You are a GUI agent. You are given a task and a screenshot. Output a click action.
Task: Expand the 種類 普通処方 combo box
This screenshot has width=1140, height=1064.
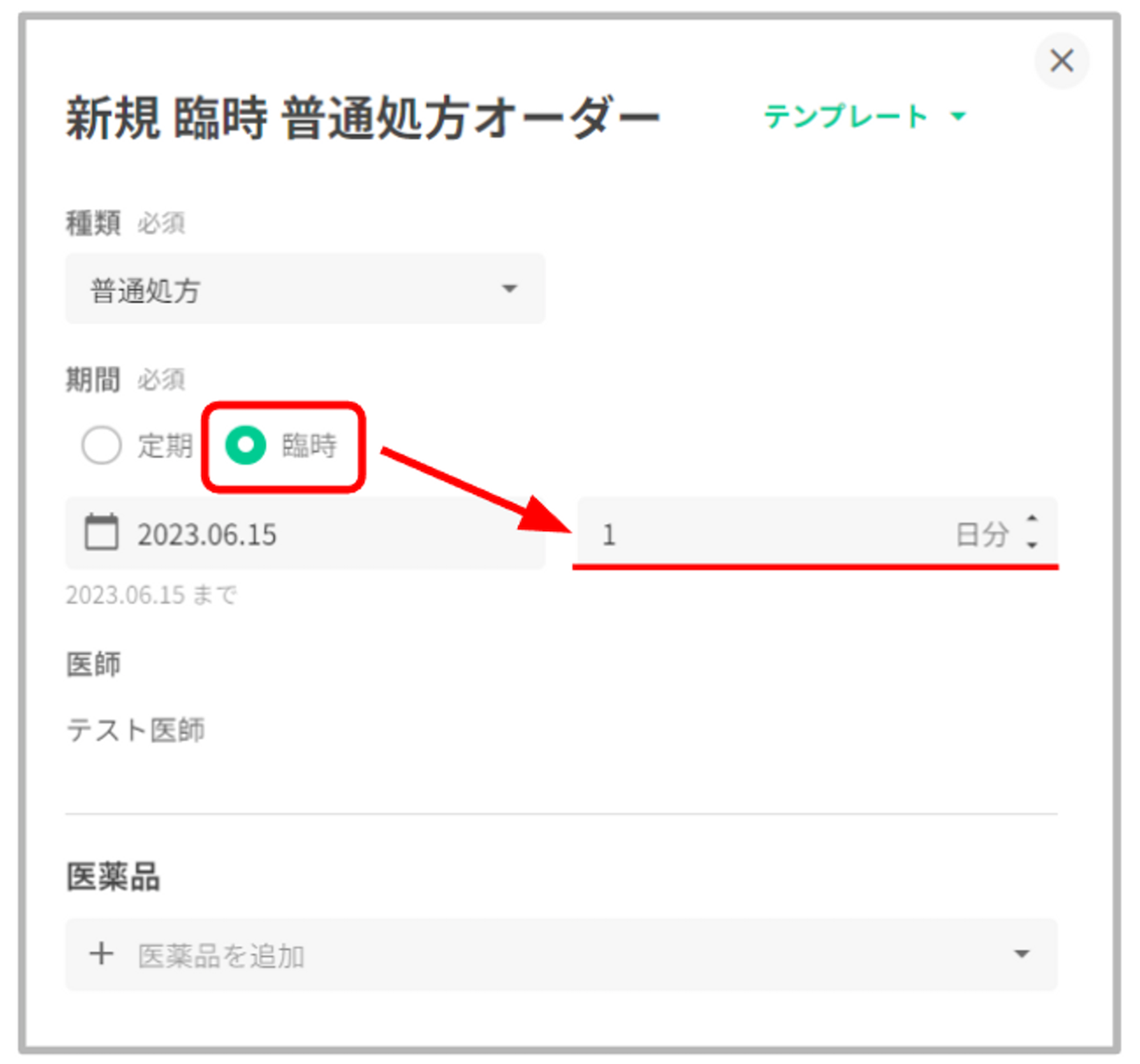[304, 289]
